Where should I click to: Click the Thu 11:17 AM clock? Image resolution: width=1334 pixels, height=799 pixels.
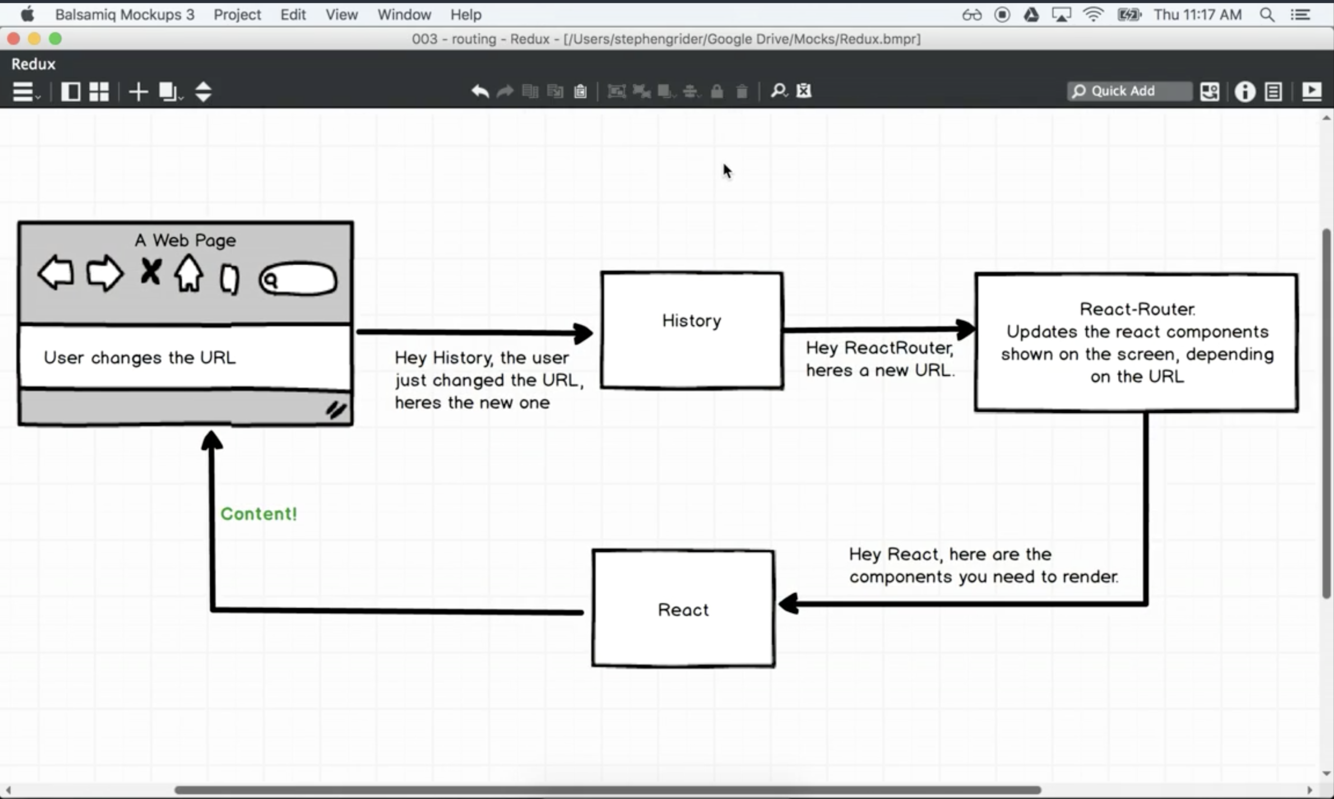pos(1198,14)
